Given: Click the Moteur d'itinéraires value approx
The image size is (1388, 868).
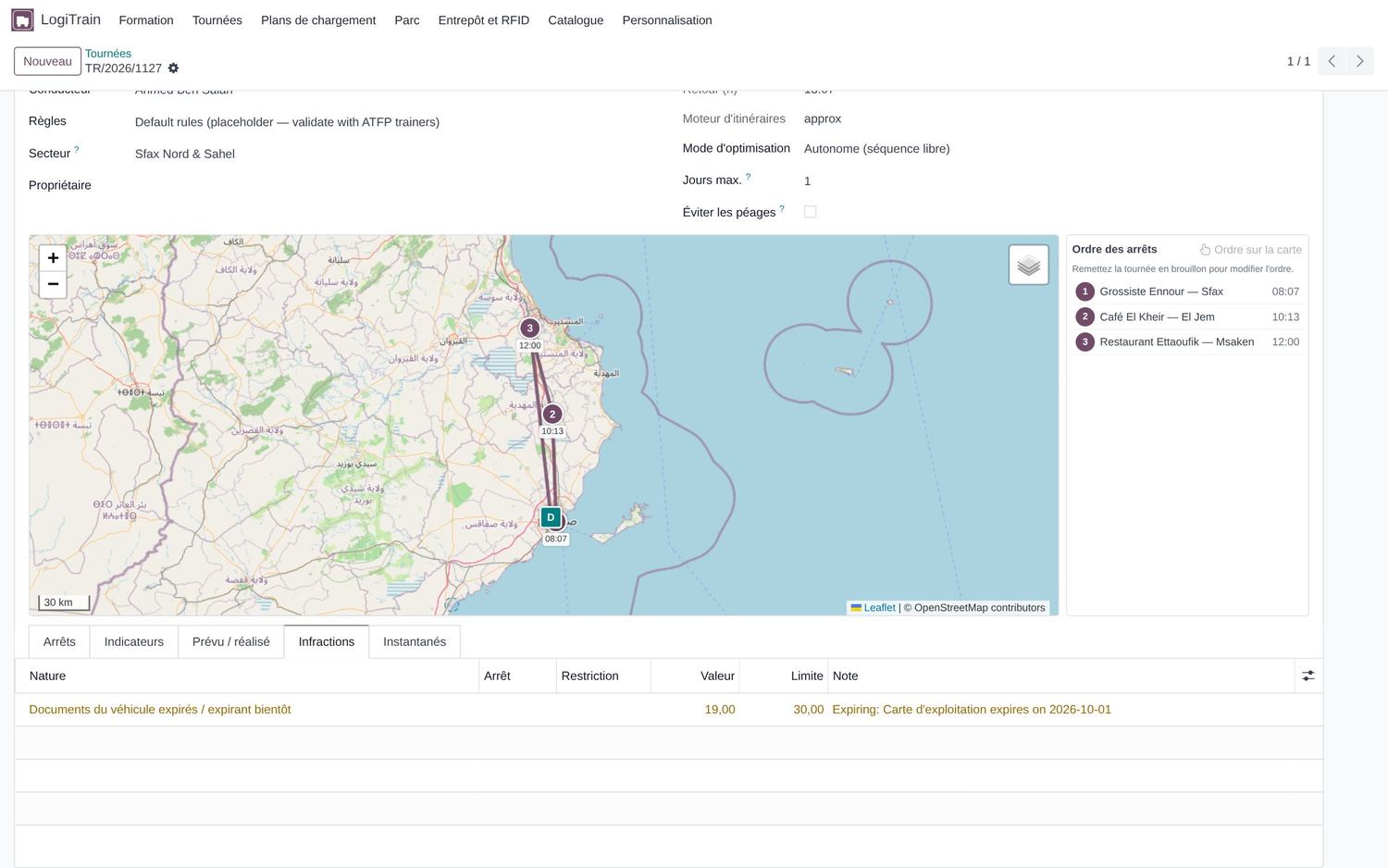Looking at the screenshot, I should click(823, 118).
